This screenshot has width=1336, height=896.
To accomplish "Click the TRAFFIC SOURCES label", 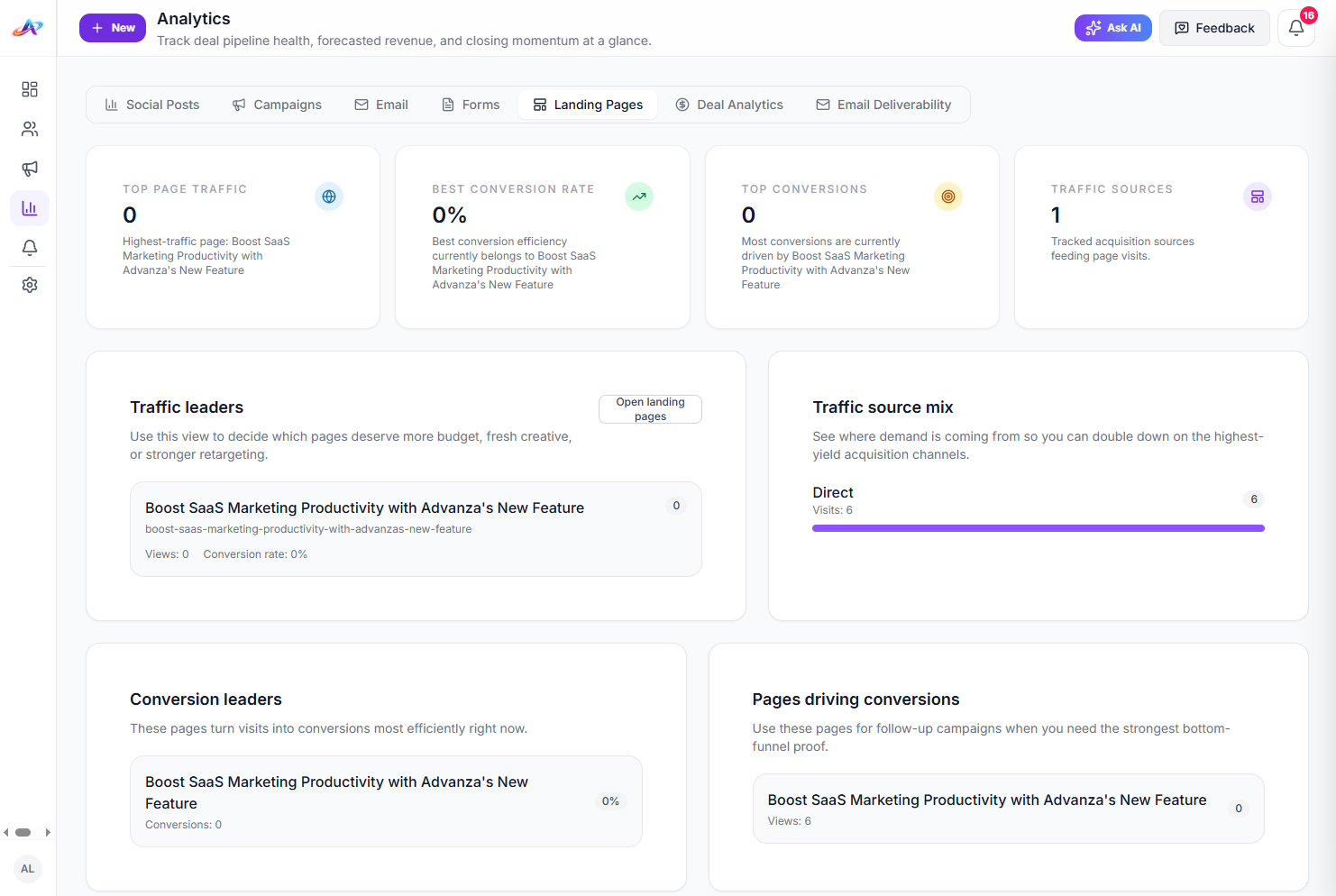I will click(1112, 189).
